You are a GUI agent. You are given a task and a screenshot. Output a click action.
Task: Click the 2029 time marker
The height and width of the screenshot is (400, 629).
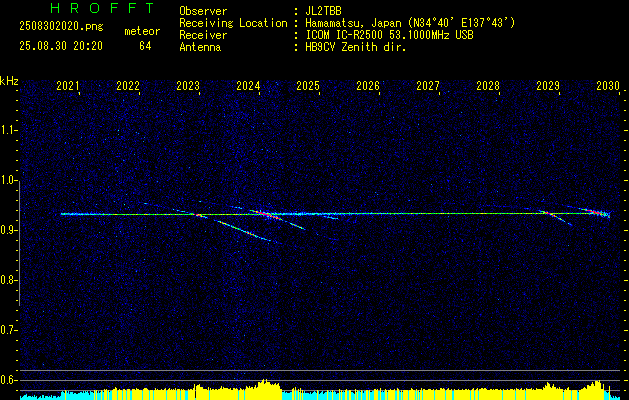pyautogui.click(x=548, y=86)
